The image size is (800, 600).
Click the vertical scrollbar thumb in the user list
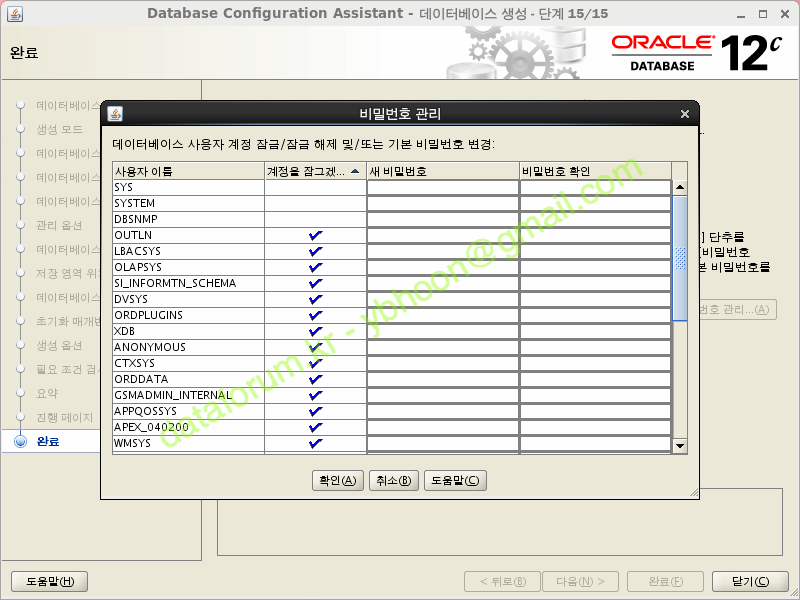pyautogui.click(x=680, y=258)
